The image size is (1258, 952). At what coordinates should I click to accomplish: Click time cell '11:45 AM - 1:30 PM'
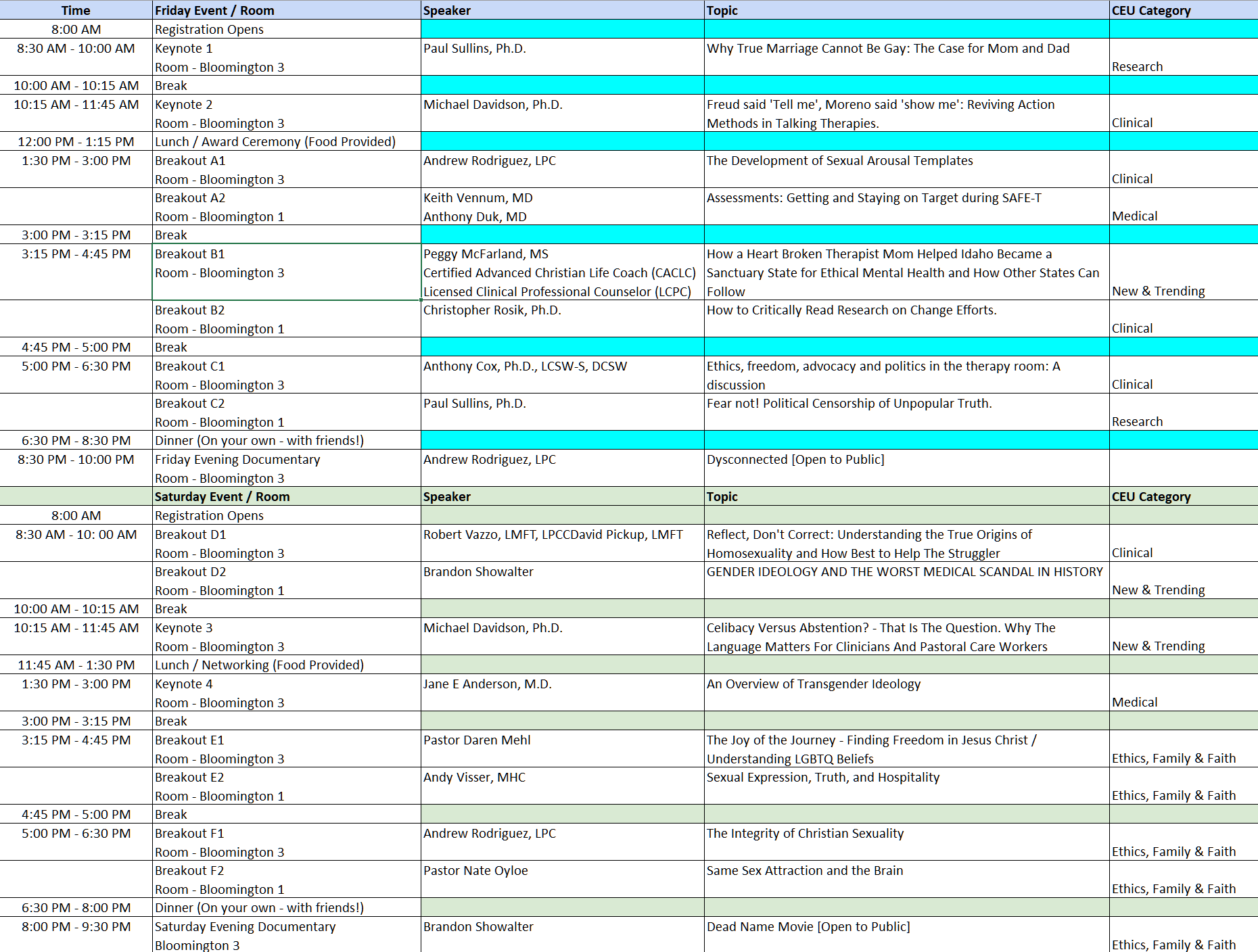76,665
